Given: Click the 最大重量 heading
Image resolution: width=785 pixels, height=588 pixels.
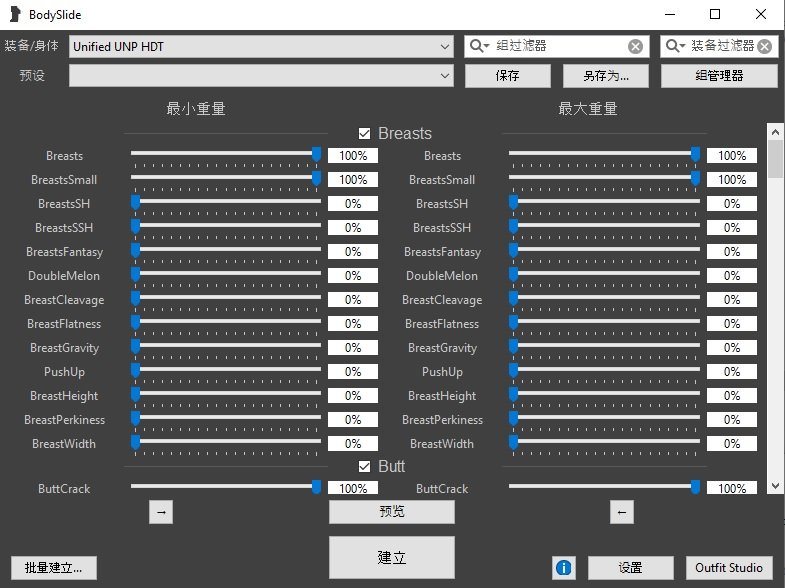Looking at the screenshot, I should (588, 109).
